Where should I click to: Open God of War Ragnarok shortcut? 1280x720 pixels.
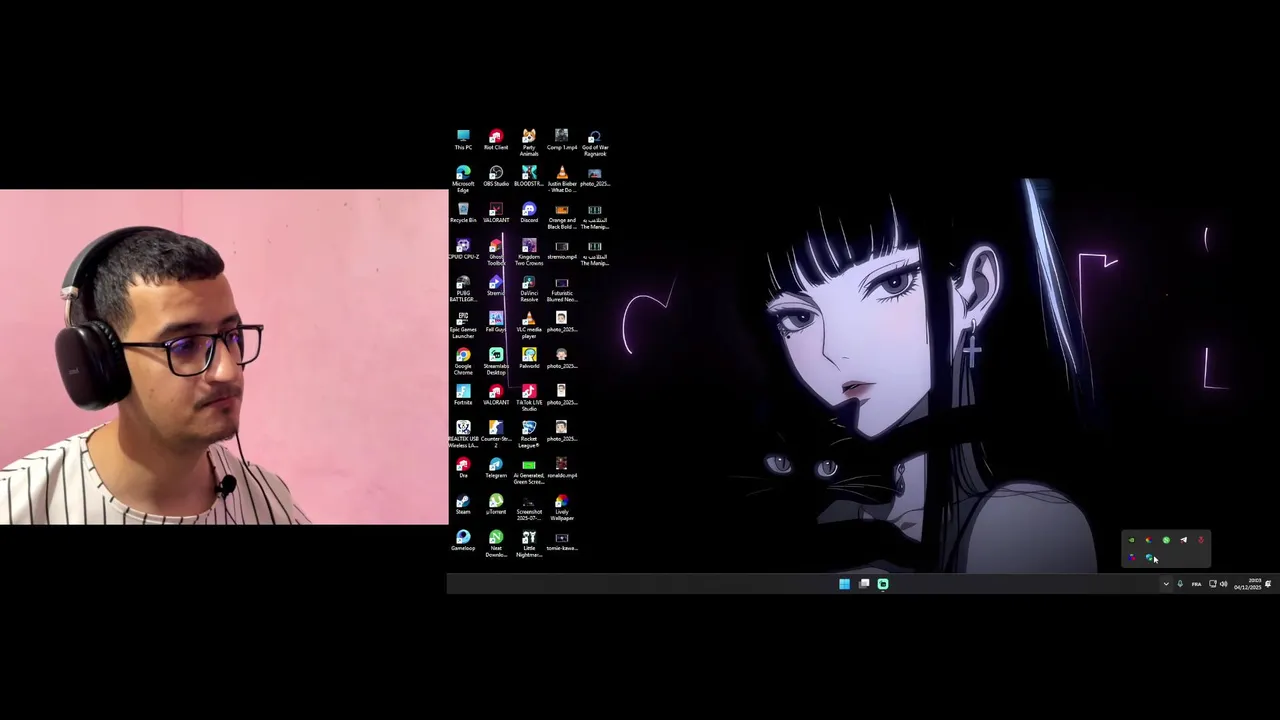pyautogui.click(x=595, y=143)
